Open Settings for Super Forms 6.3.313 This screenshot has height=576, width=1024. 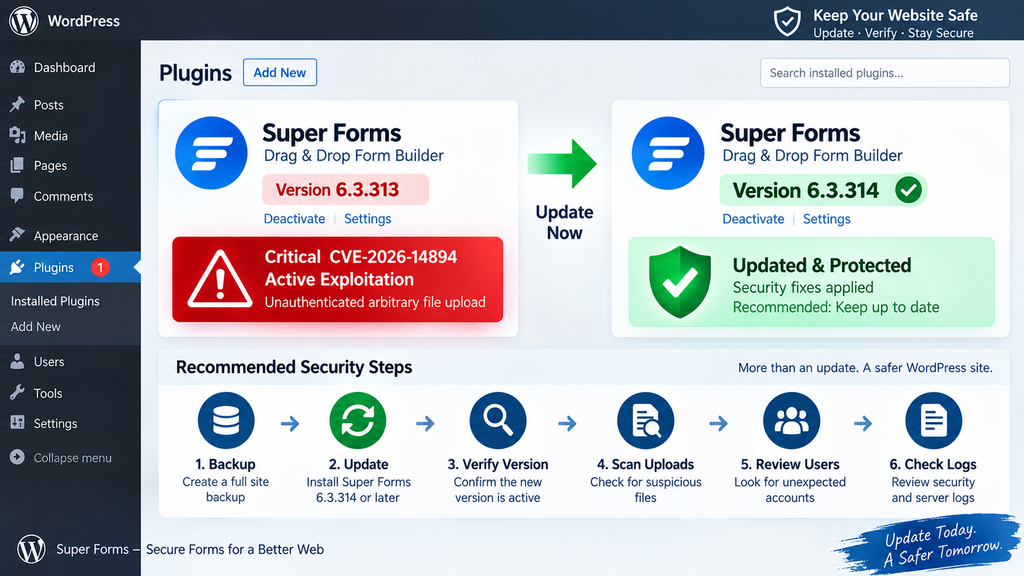[x=368, y=219]
